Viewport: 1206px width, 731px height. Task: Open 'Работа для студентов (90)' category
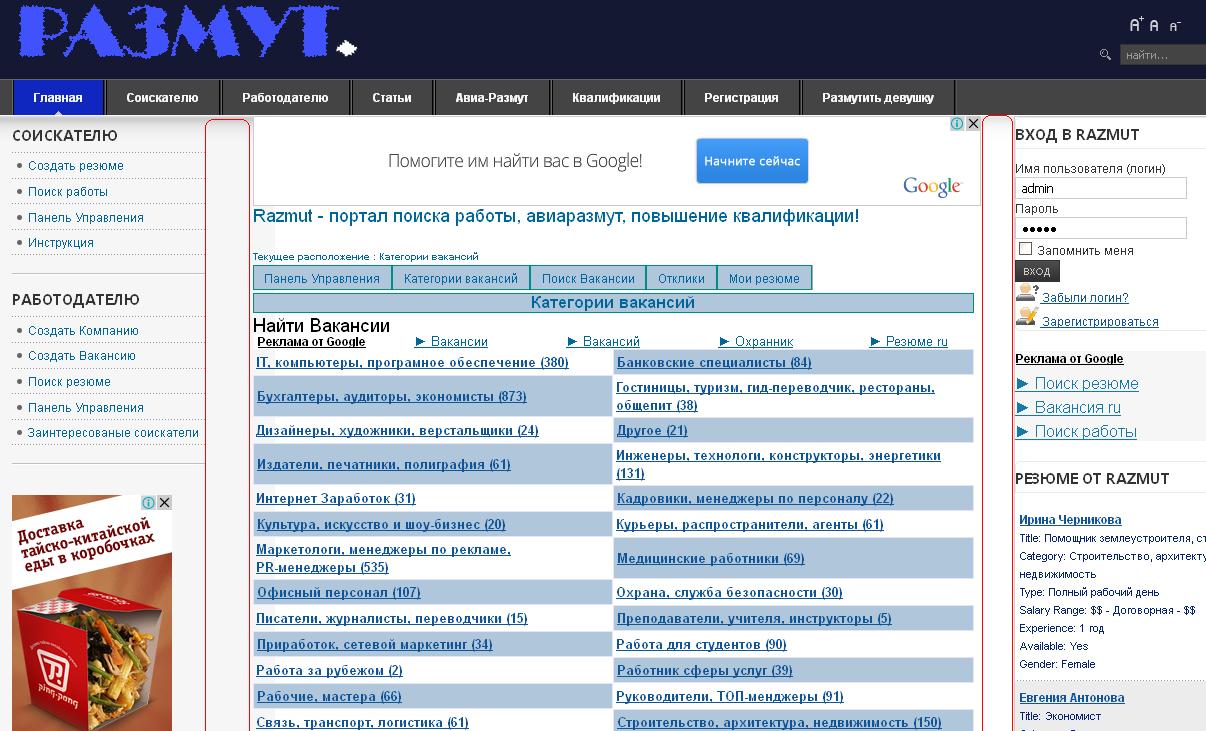click(701, 645)
